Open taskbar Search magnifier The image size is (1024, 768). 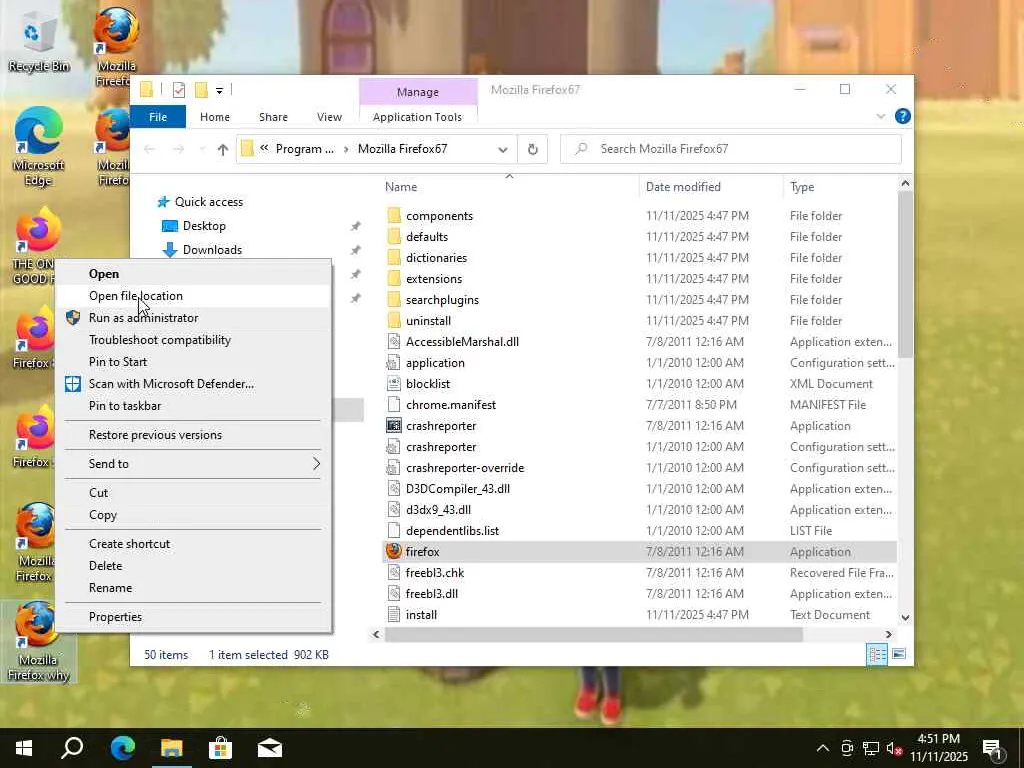point(72,748)
